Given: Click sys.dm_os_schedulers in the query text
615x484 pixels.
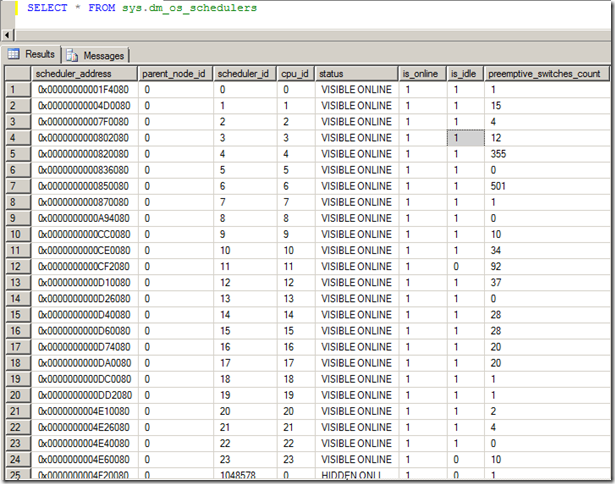Looking at the screenshot, I should (x=189, y=8).
